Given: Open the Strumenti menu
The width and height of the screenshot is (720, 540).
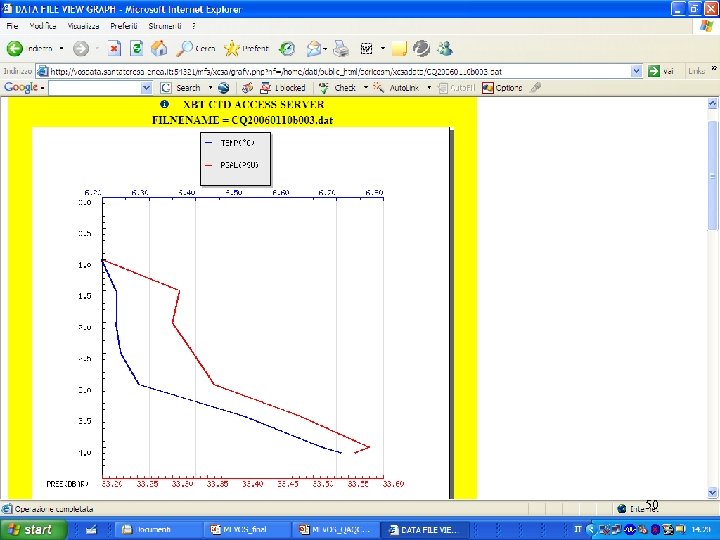Looking at the screenshot, I should (x=165, y=25).
